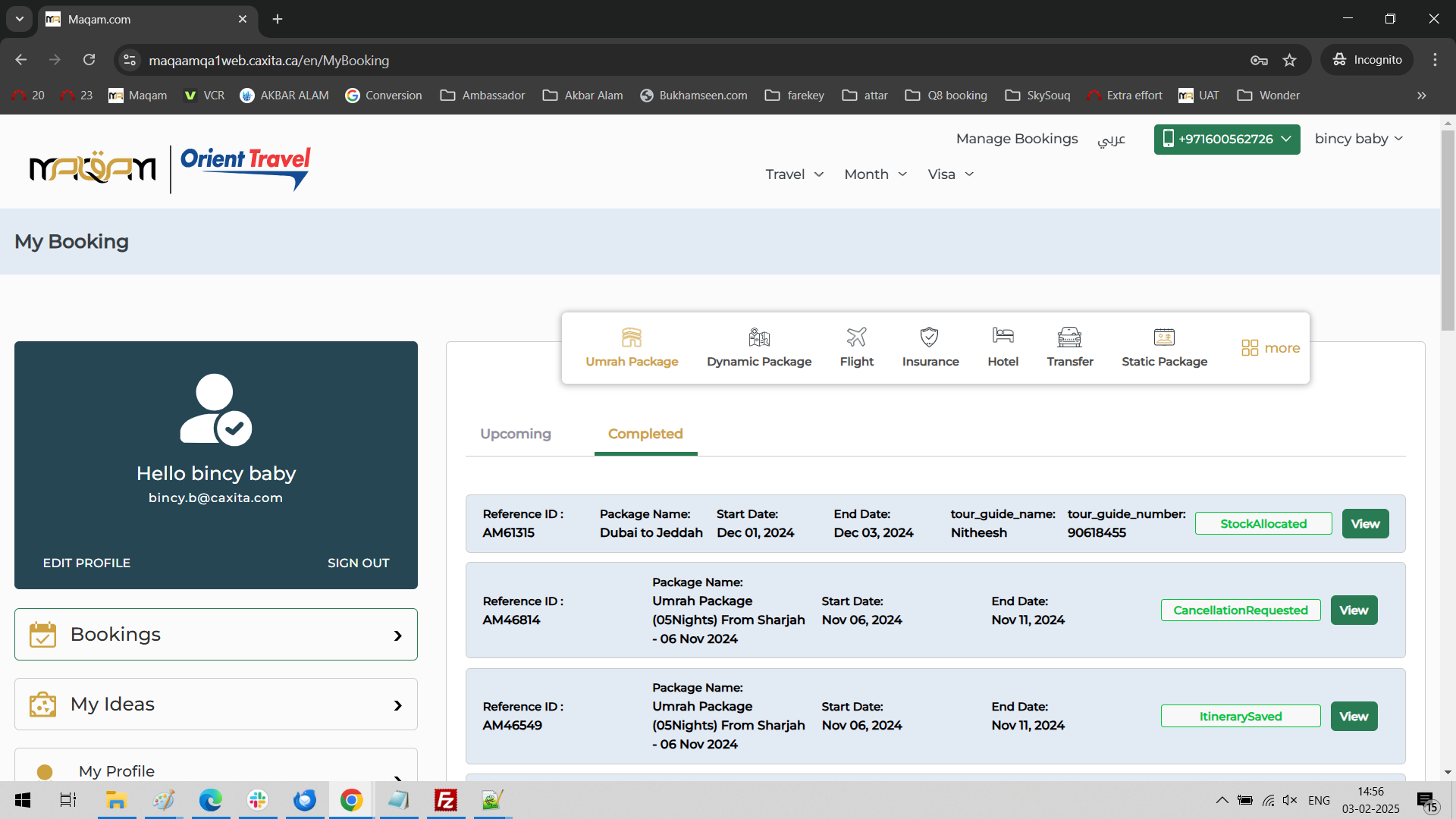This screenshot has width=1456, height=819.
Task: Select the Static Package icon
Action: [x=1164, y=337]
